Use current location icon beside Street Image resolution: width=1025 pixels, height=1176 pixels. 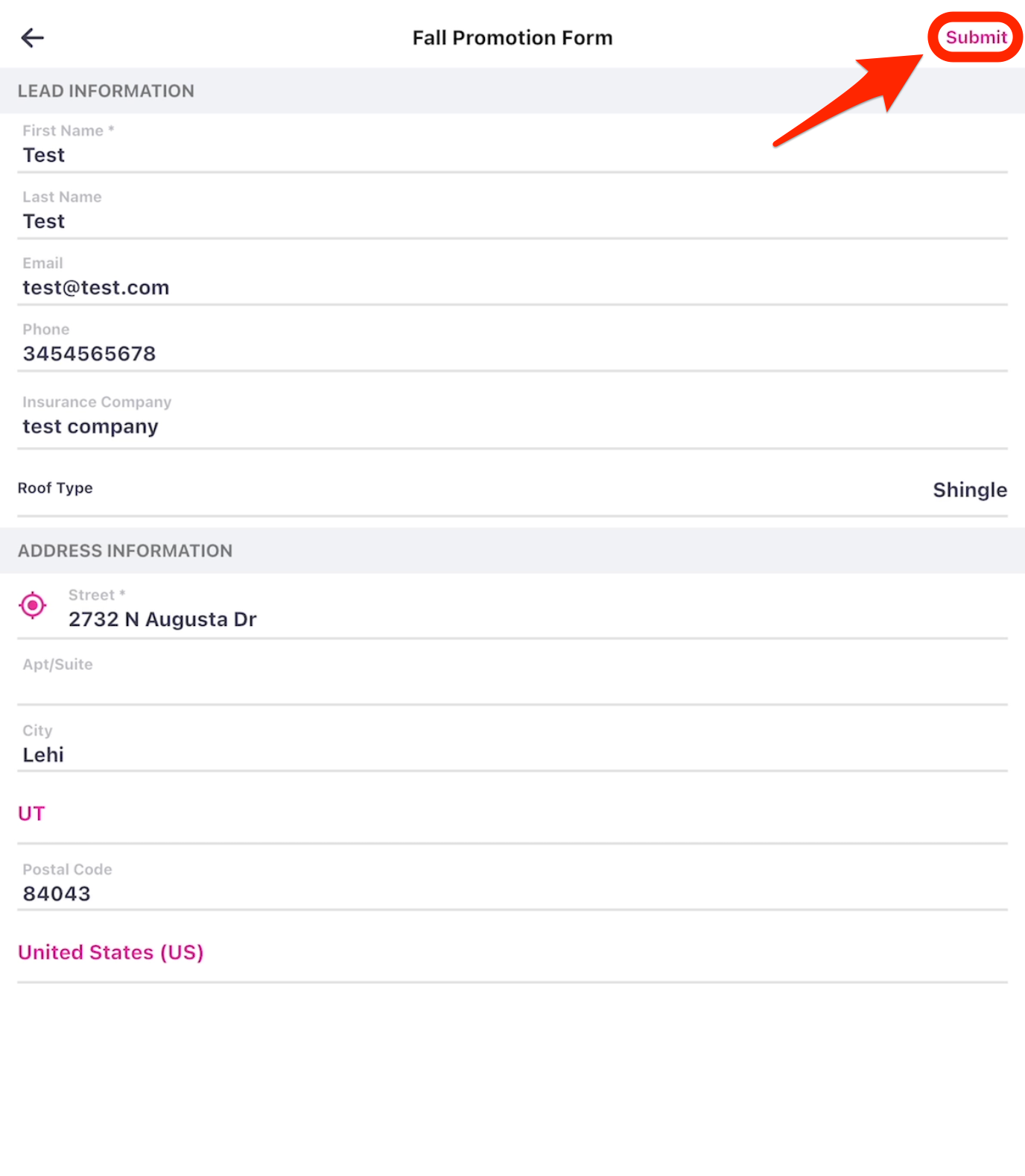[33, 606]
